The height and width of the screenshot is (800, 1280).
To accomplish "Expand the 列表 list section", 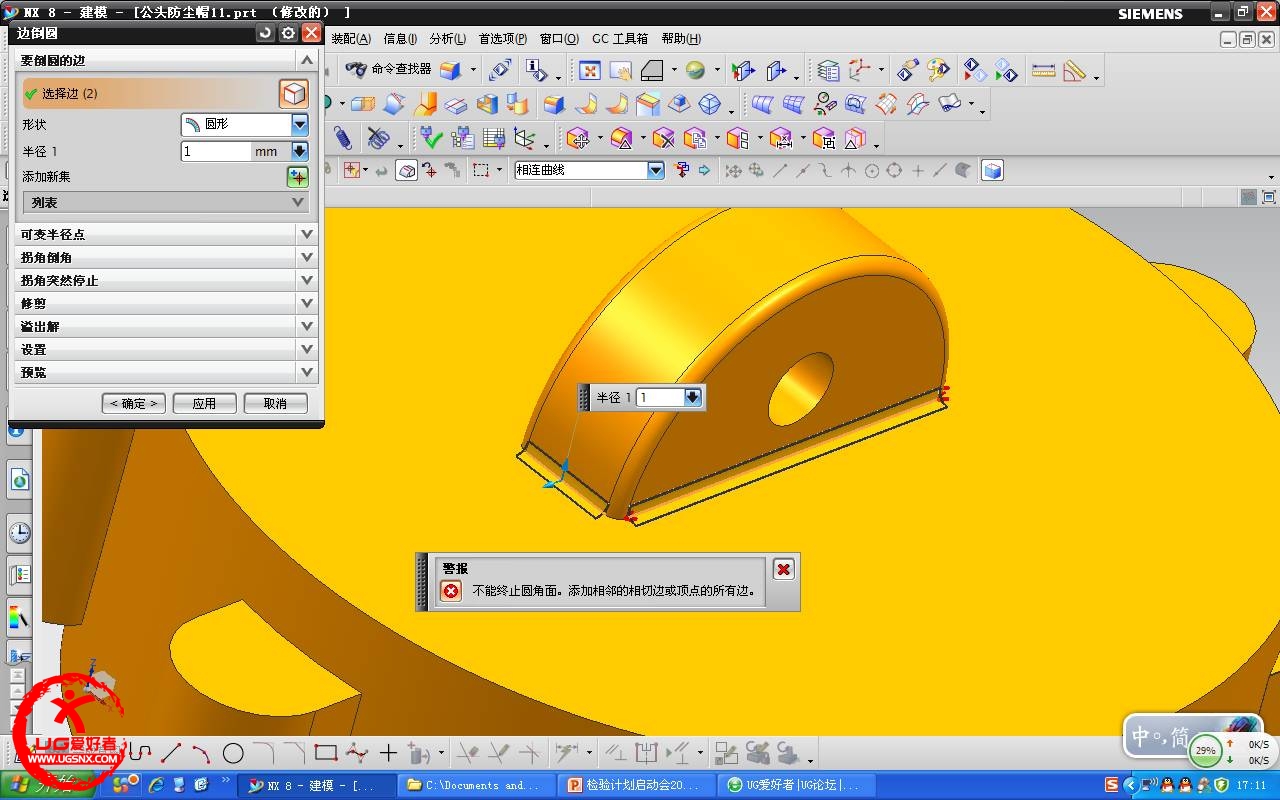I will (166, 202).
